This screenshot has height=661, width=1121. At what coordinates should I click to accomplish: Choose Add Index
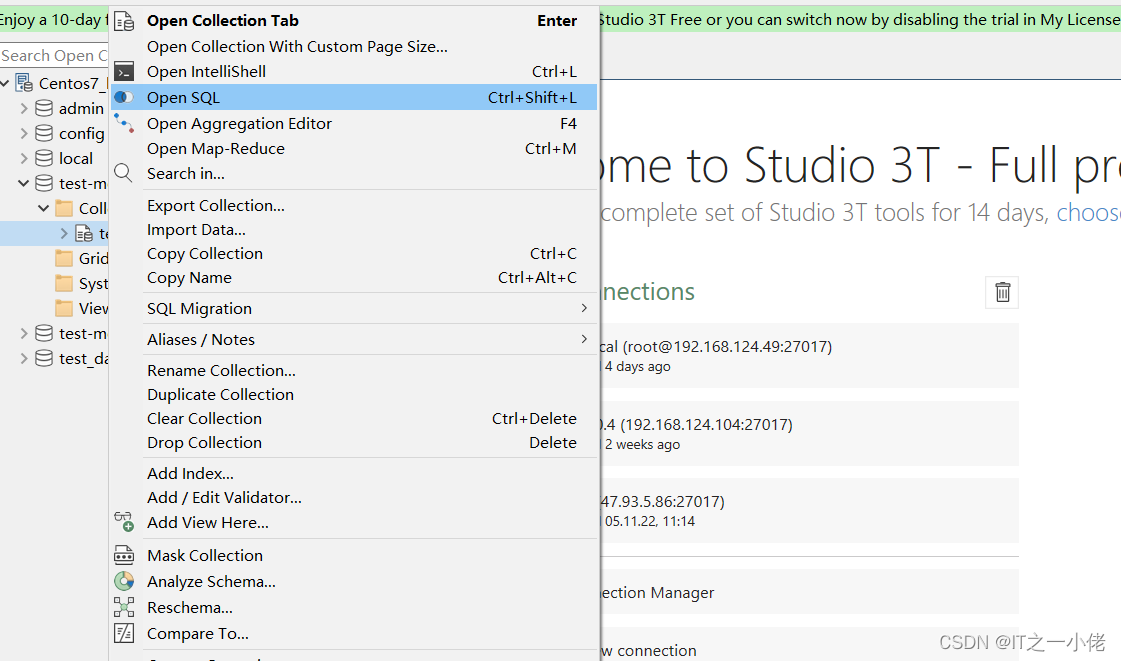(355, 473)
